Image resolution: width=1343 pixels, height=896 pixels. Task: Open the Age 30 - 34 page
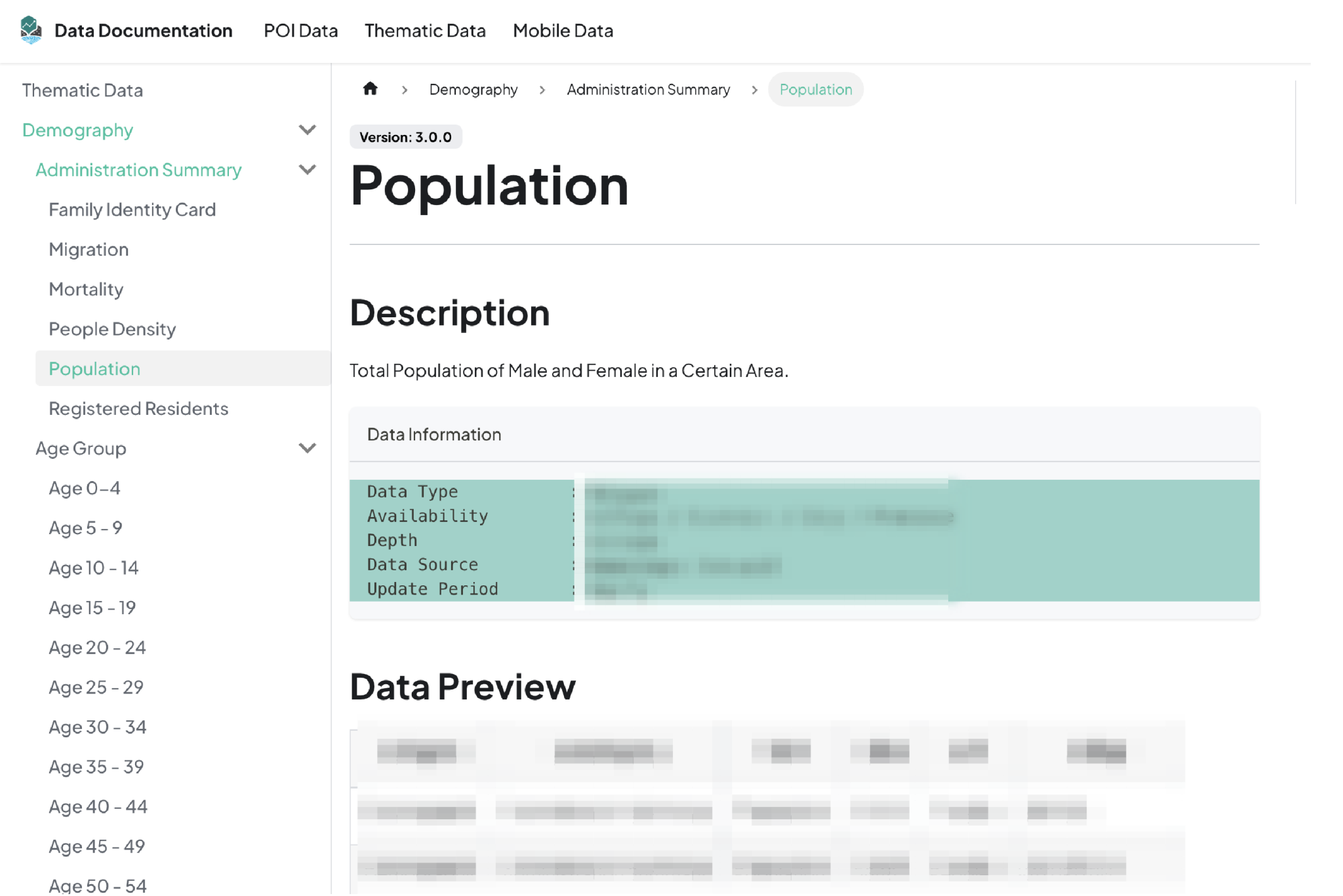coord(97,727)
